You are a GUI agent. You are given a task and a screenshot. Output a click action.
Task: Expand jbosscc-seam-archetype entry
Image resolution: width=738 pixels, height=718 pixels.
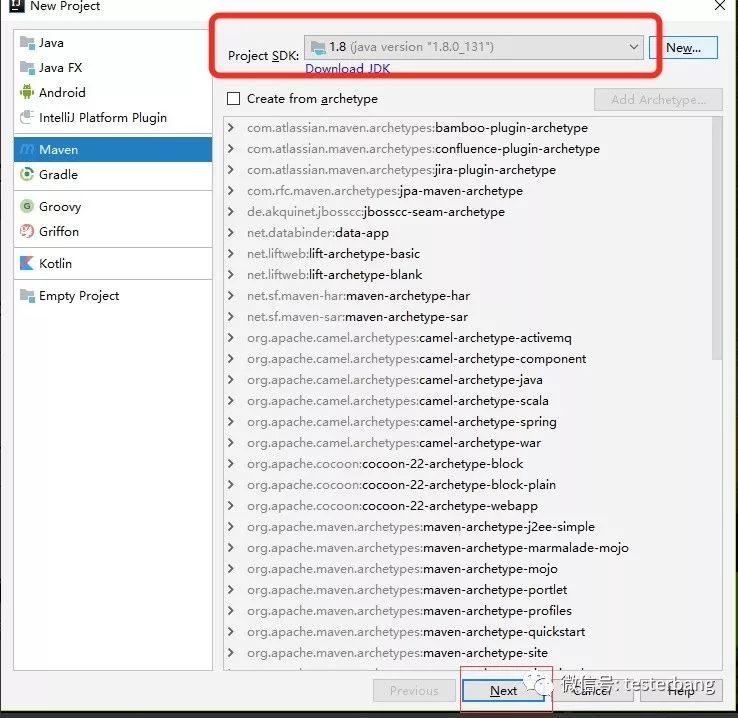(x=231, y=212)
